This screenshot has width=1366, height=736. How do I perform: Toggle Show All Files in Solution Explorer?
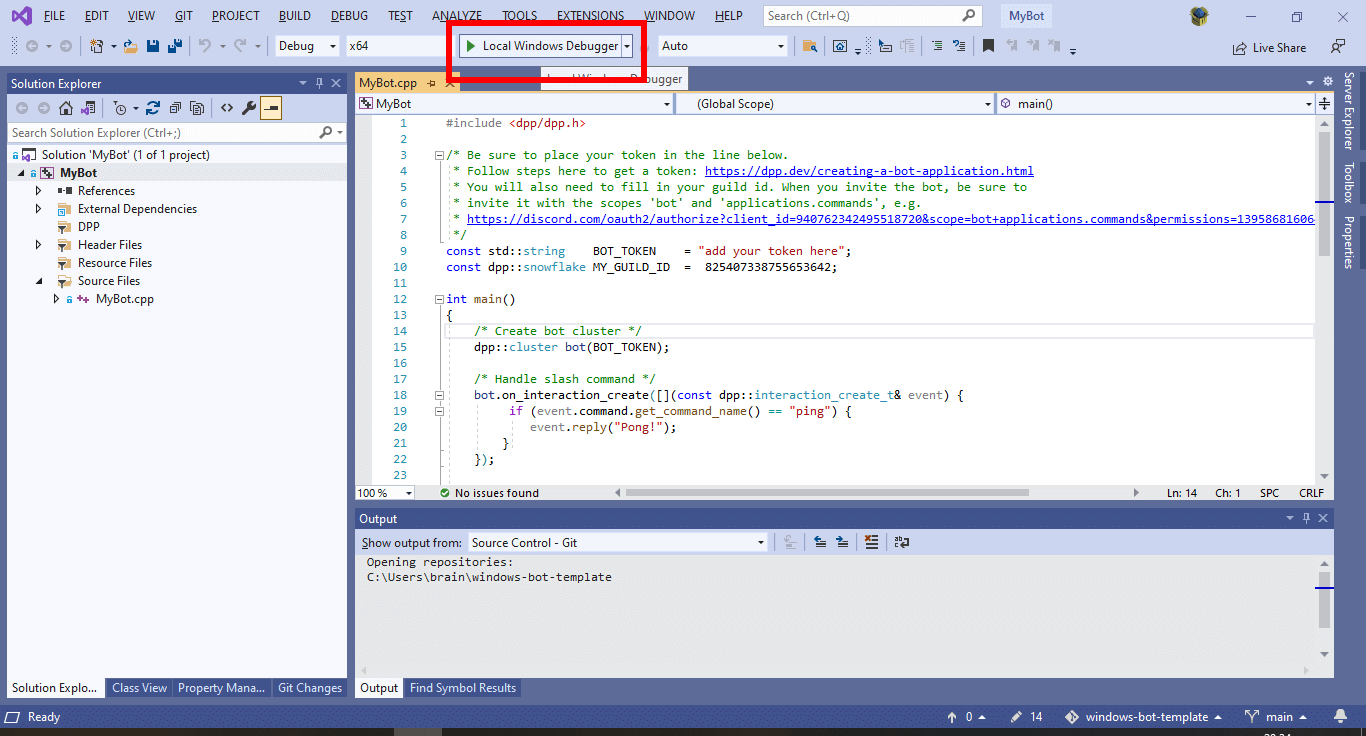click(198, 108)
